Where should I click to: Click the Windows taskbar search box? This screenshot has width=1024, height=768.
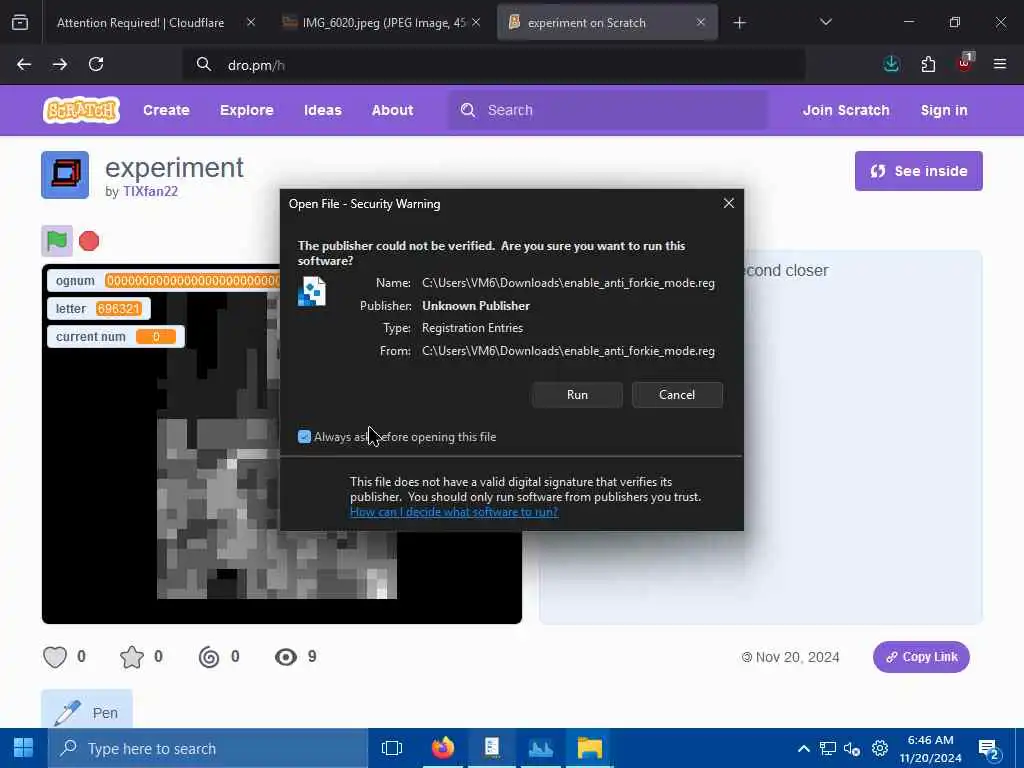[x=208, y=748]
